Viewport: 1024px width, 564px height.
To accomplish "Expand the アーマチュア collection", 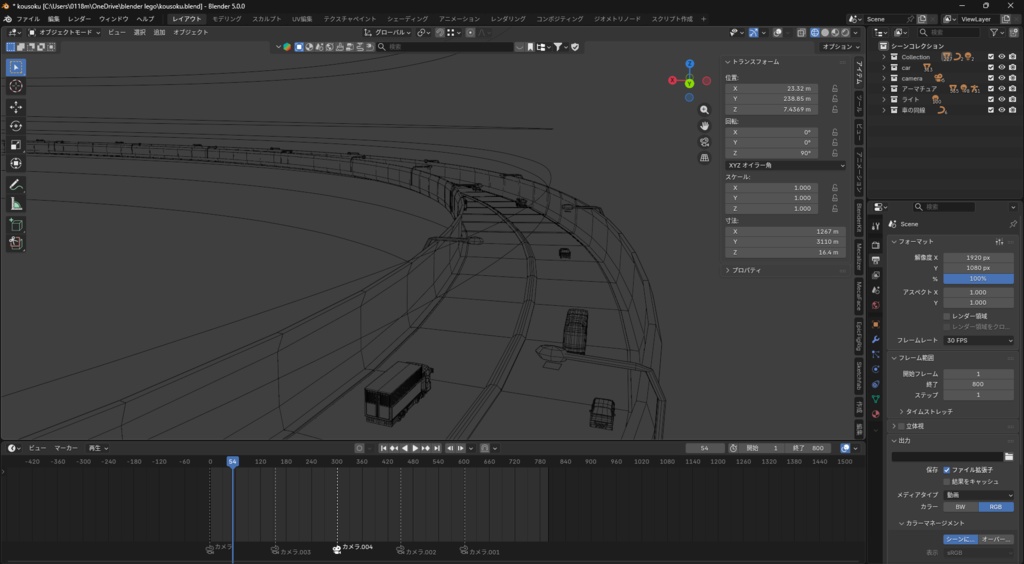I will point(884,89).
